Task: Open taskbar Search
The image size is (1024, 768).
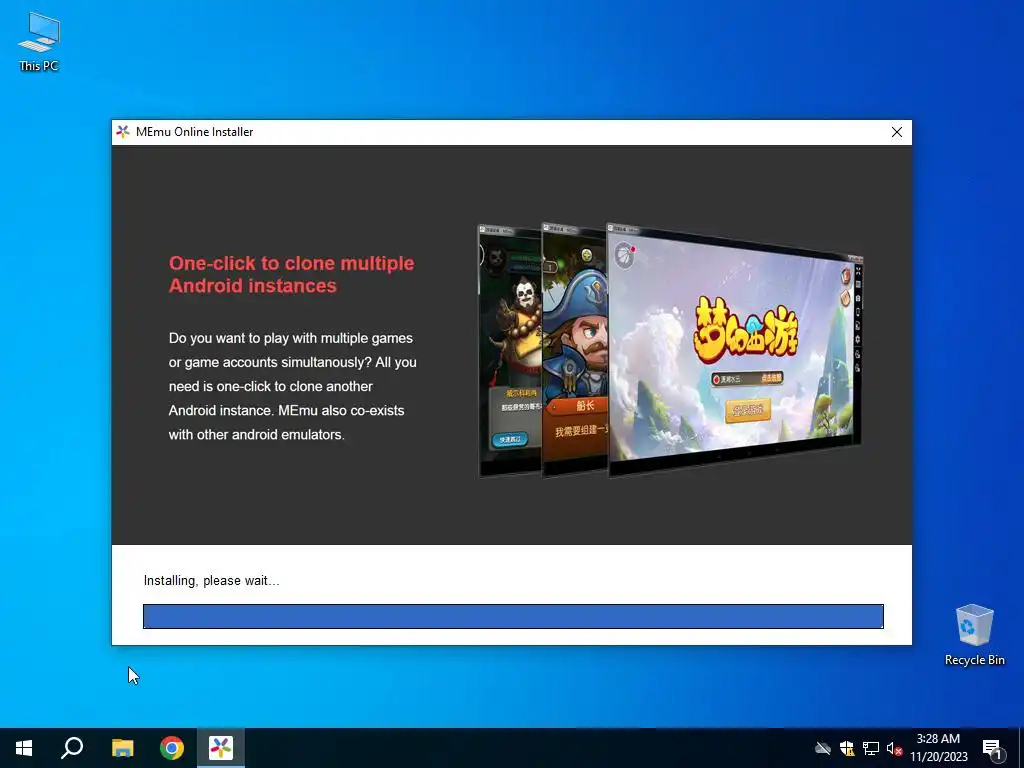Action: tap(72, 748)
